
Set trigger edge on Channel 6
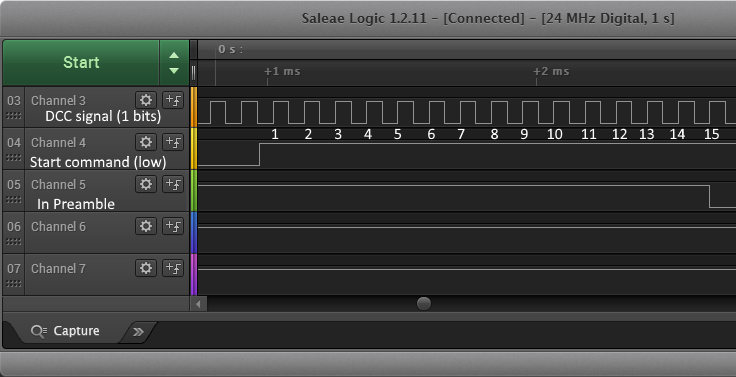173,226
